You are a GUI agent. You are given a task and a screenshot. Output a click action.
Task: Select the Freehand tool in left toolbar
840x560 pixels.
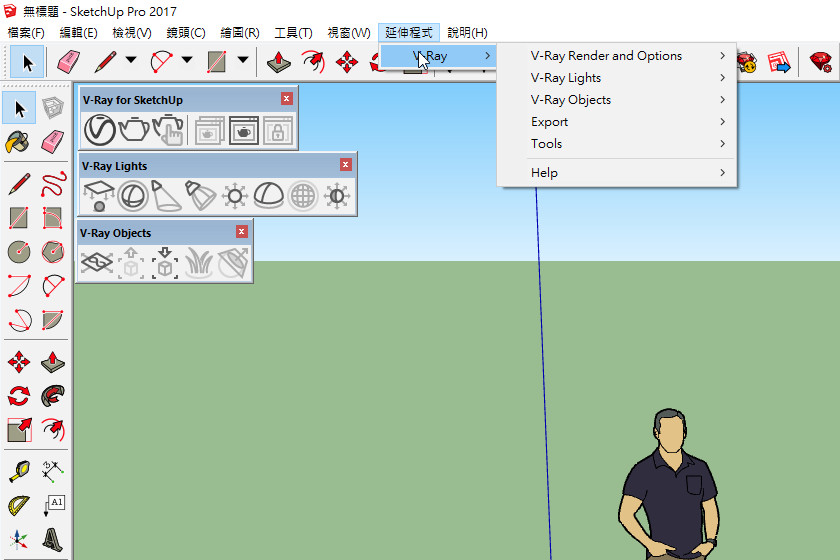click(53, 184)
